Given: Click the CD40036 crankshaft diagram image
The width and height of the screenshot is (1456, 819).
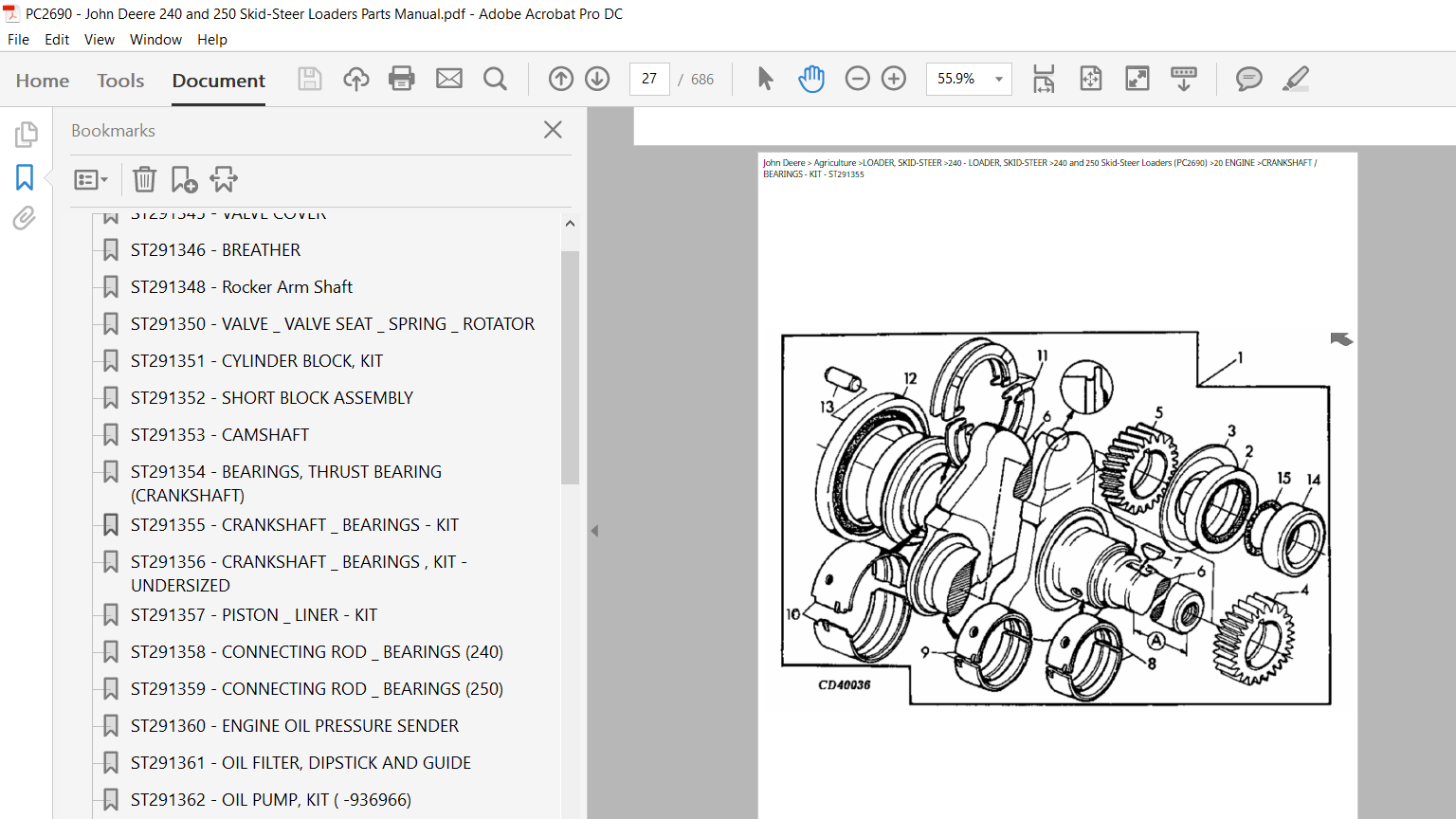Looking at the screenshot, I should point(1056,519).
